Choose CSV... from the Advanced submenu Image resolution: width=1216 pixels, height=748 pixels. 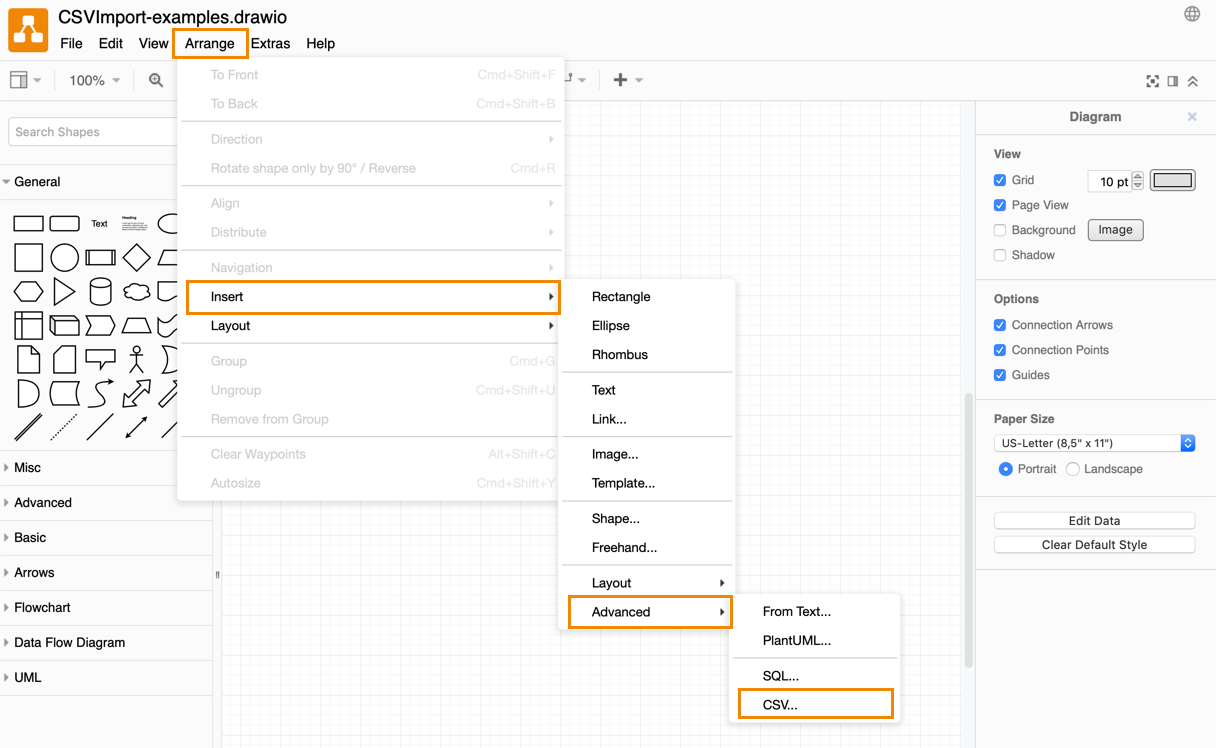(815, 704)
